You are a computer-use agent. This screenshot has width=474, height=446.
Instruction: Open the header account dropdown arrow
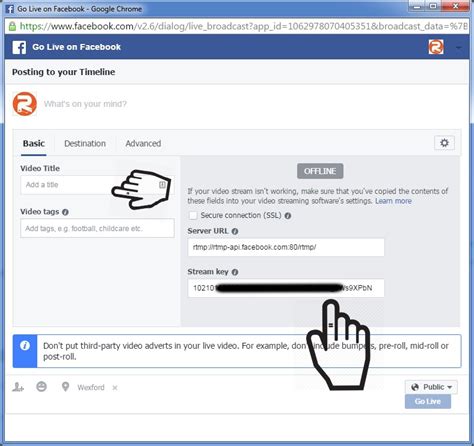coord(459,48)
